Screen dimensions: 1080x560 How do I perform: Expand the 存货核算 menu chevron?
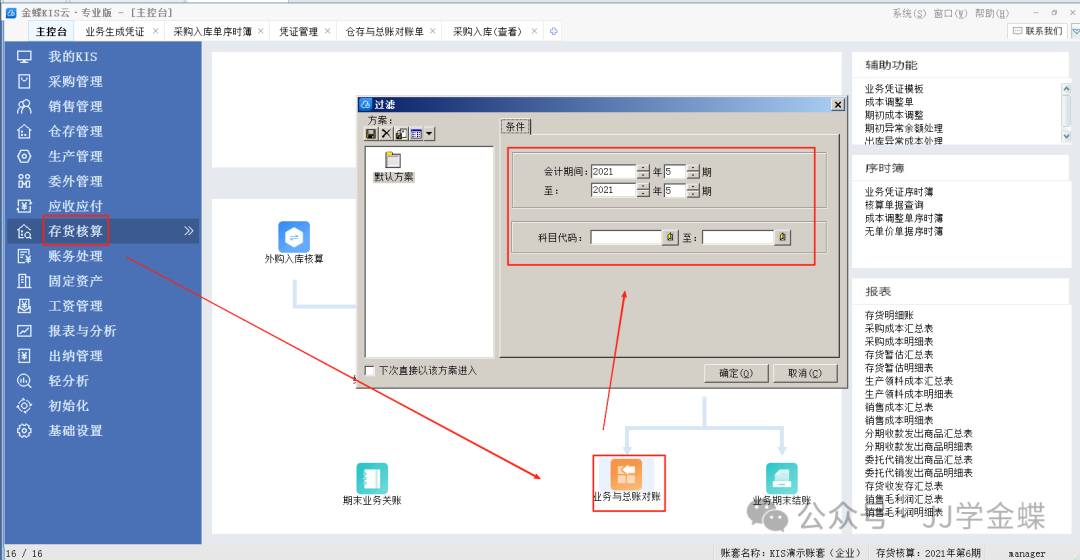pyautogui.click(x=189, y=231)
